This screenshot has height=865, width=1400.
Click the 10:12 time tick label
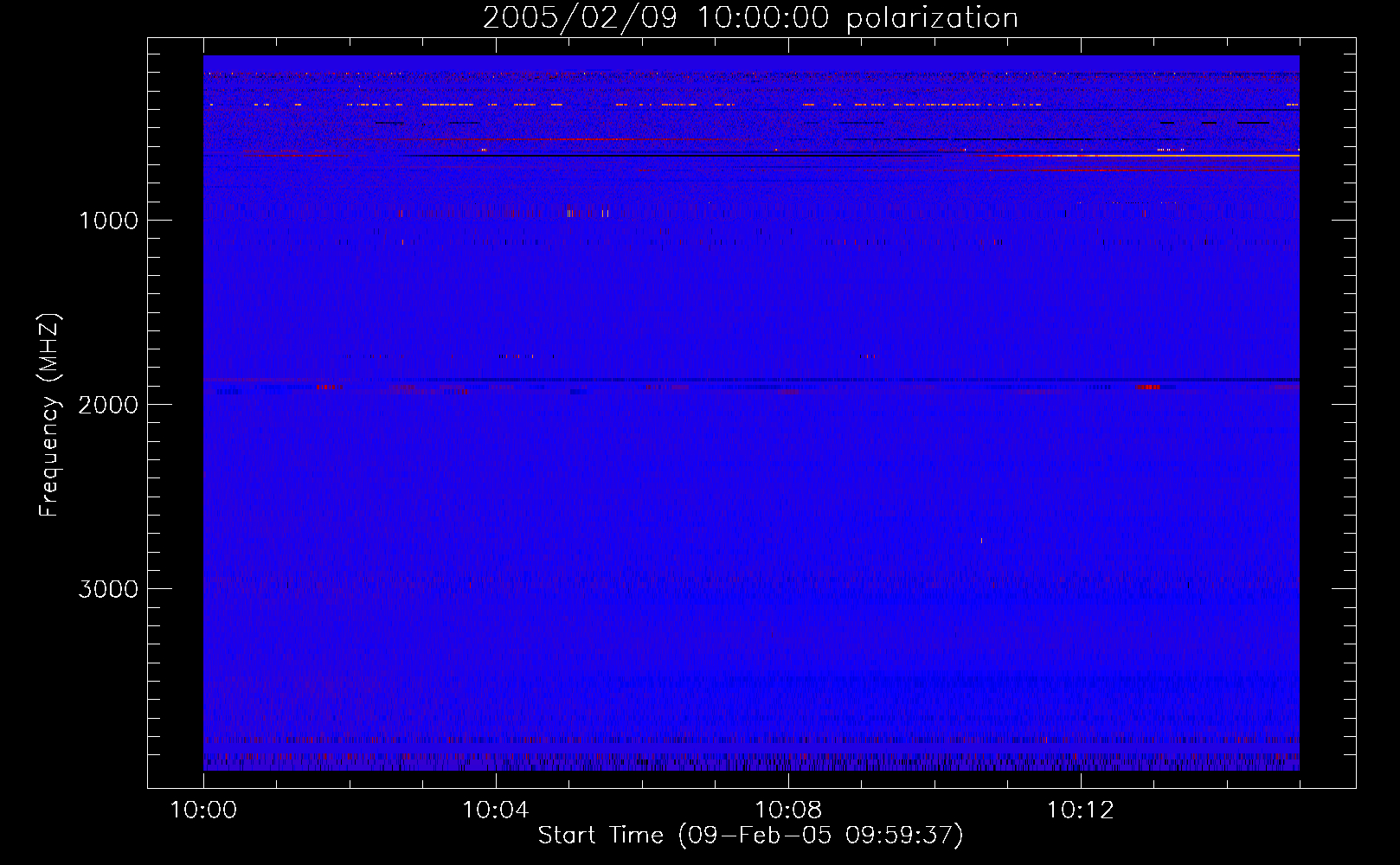pyautogui.click(x=1081, y=811)
